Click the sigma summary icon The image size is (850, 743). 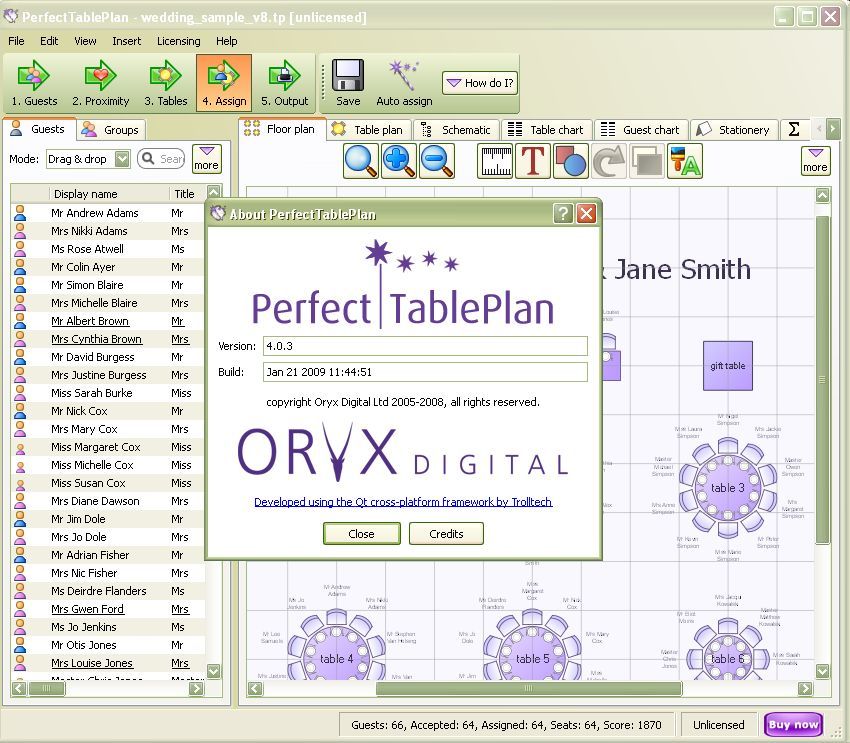[795, 129]
